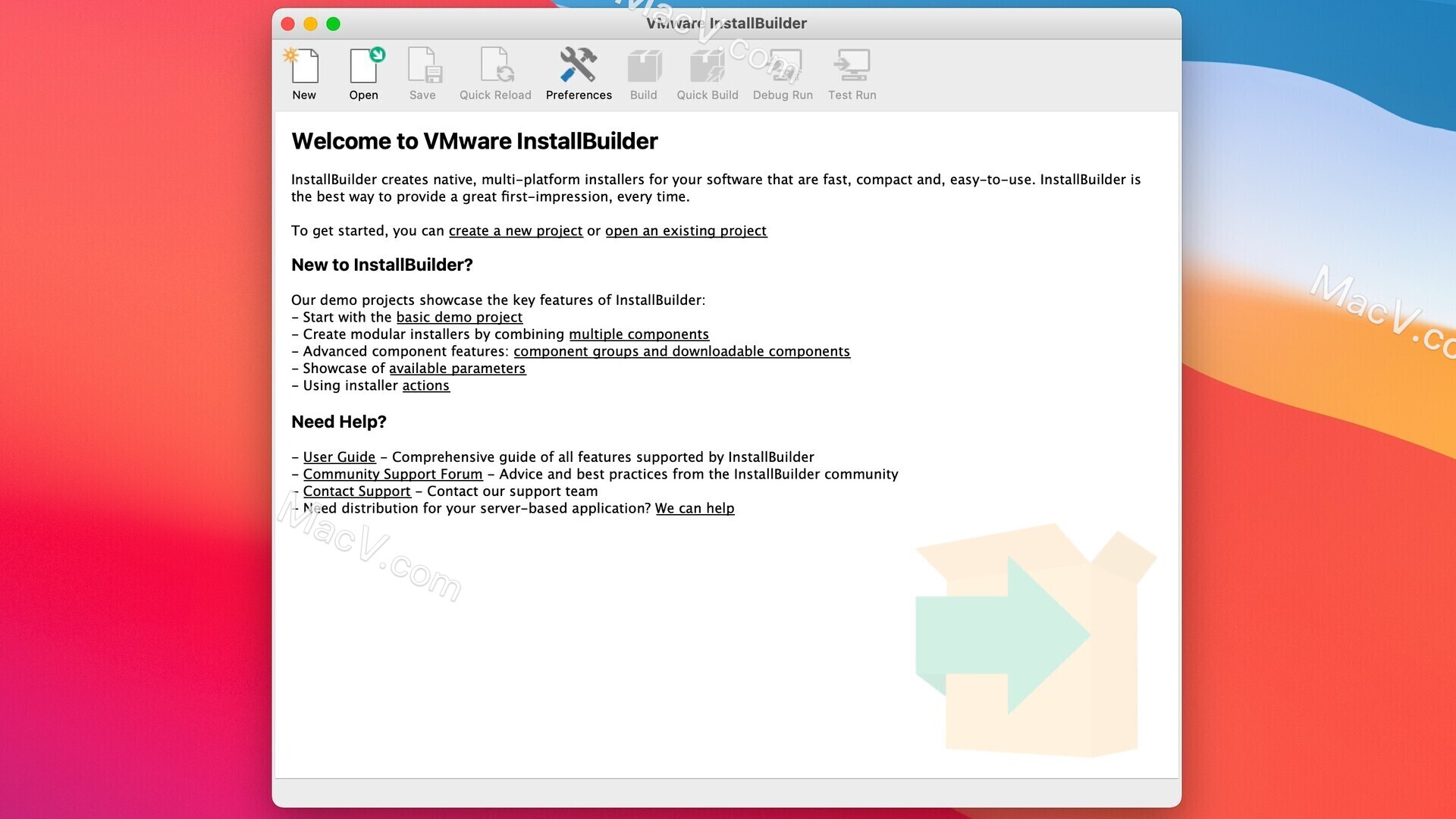Open component groups and downloadable components link
The image size is (1456, 819).
(x=682, y=351)
